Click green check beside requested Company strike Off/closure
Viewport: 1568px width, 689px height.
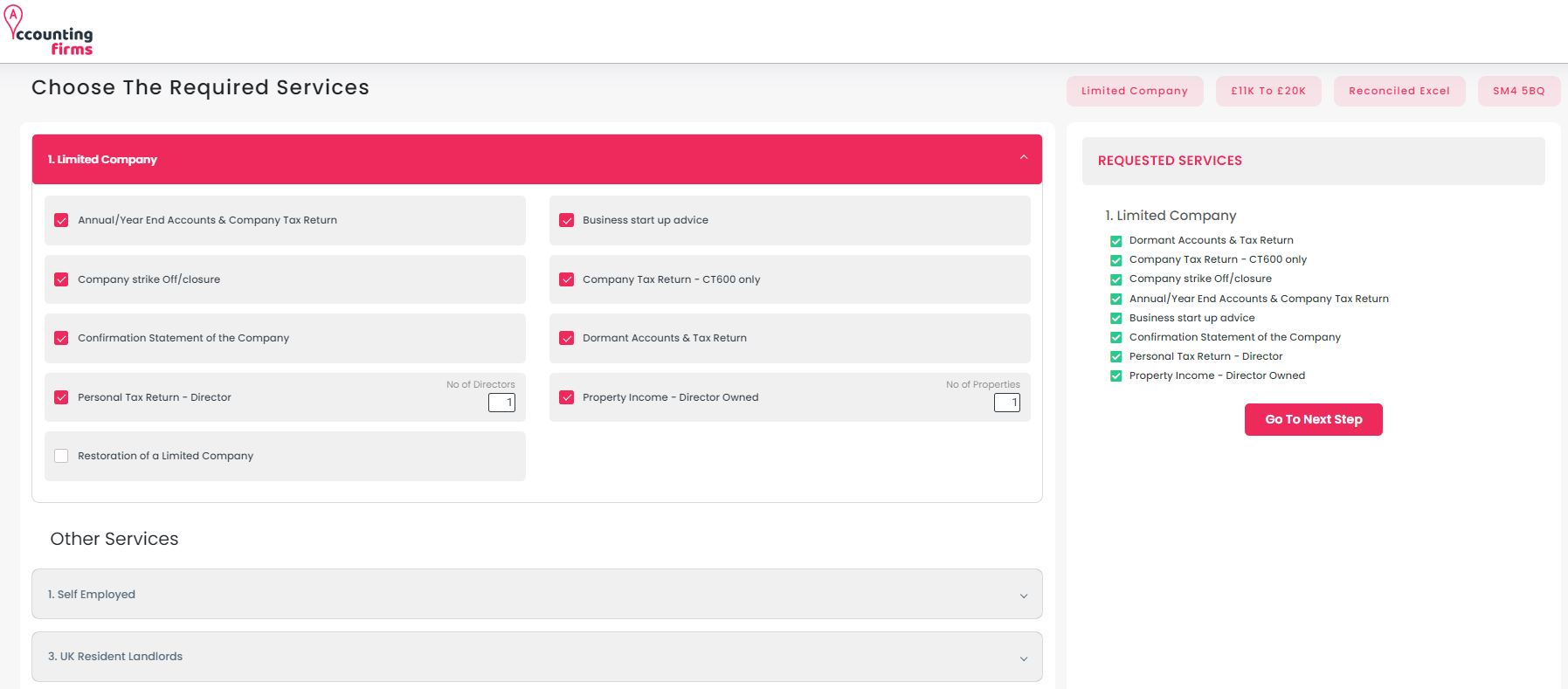1116,279
